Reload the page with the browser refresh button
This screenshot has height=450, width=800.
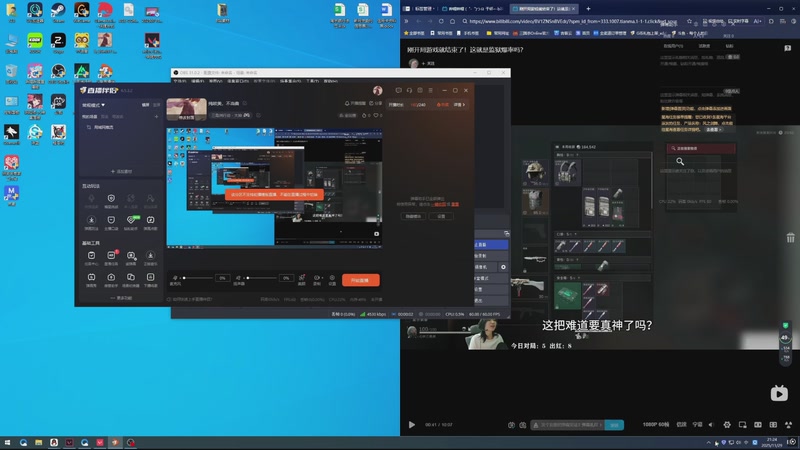click(441, 21)
